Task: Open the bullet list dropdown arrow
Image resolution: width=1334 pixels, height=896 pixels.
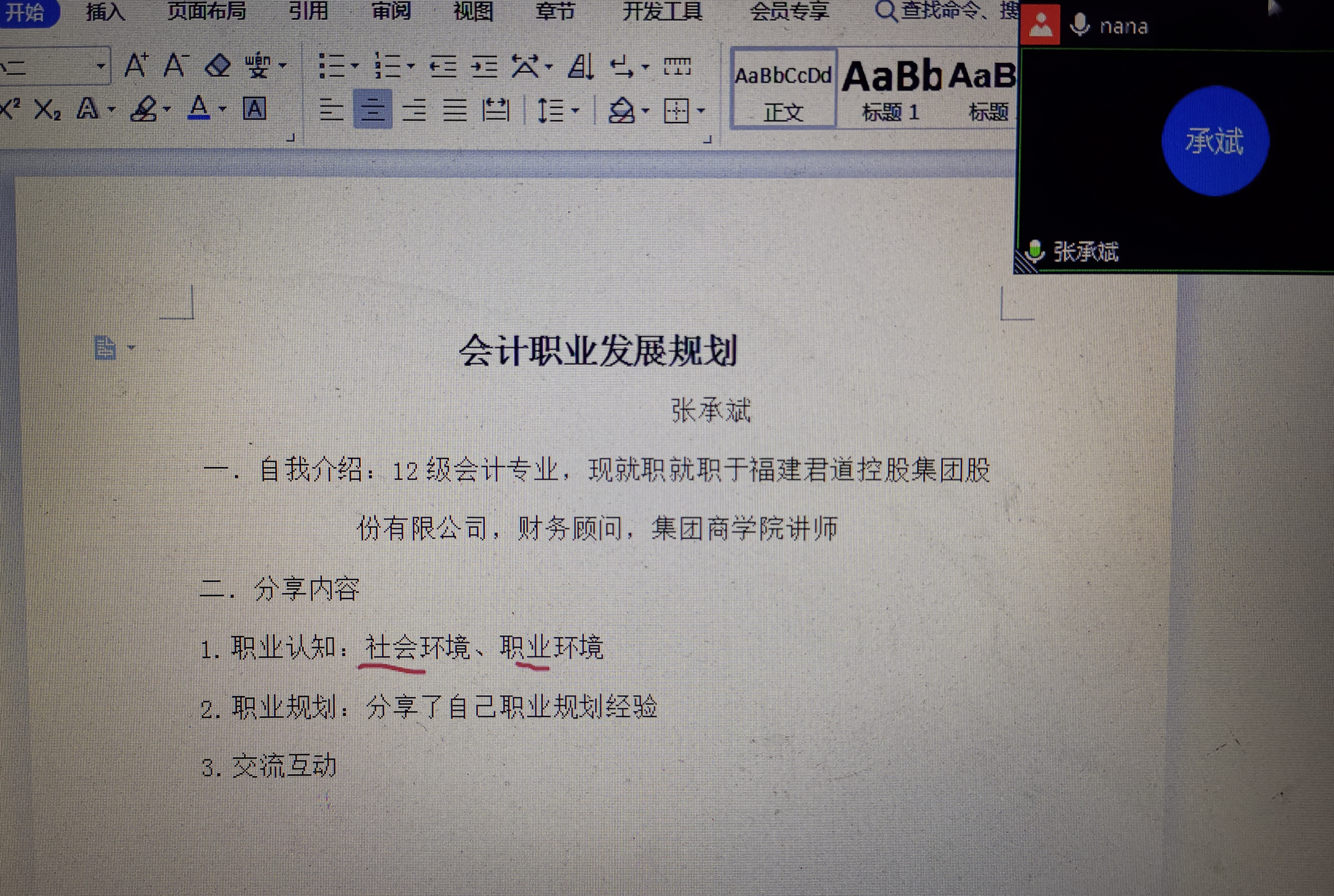Action: coord(355,67)
